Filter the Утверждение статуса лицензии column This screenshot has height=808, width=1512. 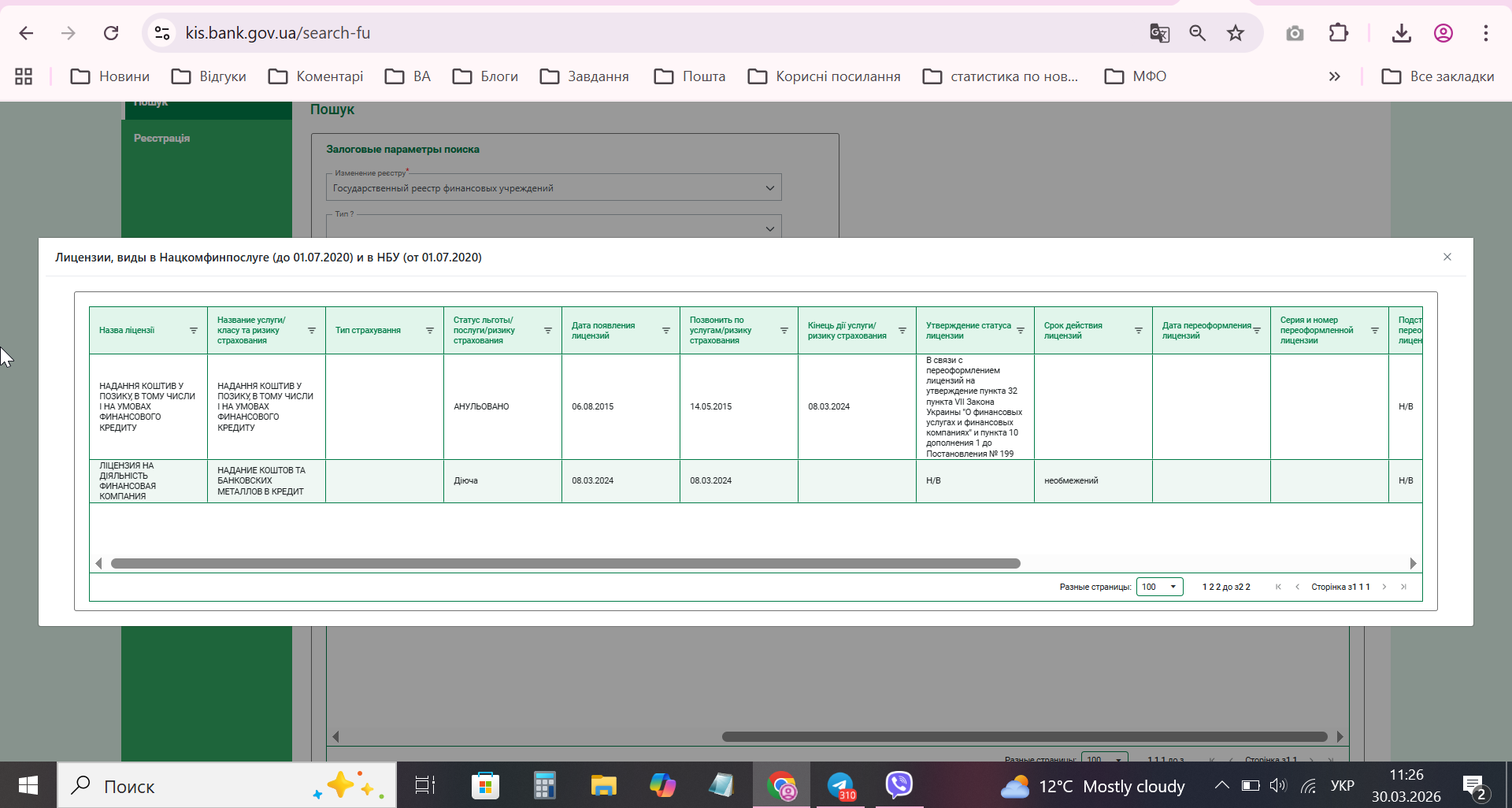pos(1021,331)
